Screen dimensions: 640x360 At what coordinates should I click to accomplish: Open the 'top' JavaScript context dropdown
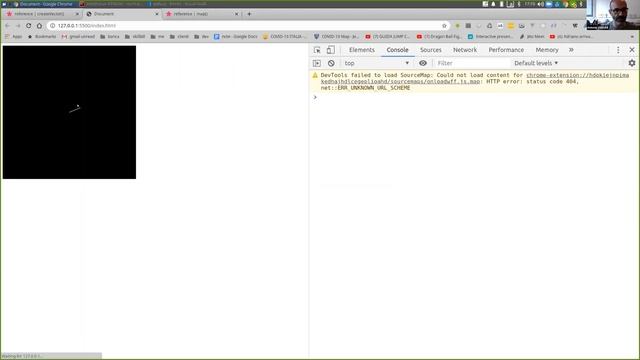point(376,63)
